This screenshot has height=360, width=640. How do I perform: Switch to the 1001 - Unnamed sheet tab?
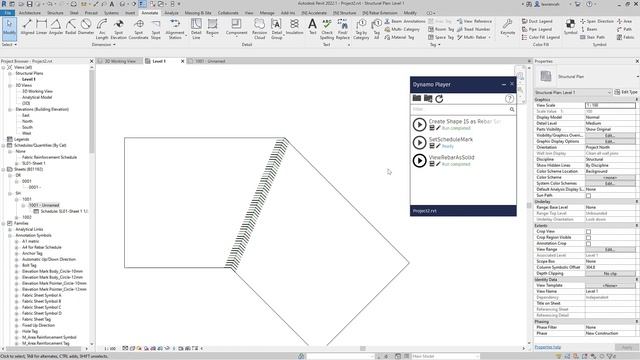[x=210, y=61]
